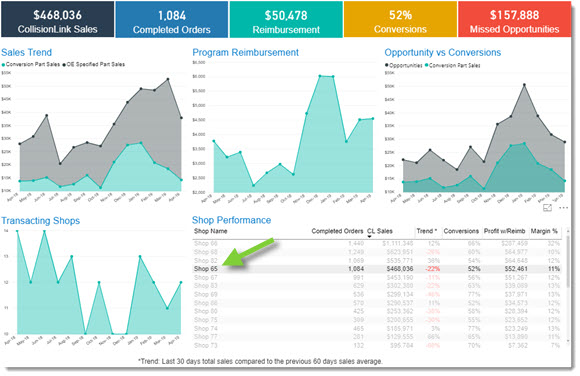Click the peak Opportunities point in Opportunity chart
Image resolution: width=580 pixels, height=376 pixels.
pos(524,85)
